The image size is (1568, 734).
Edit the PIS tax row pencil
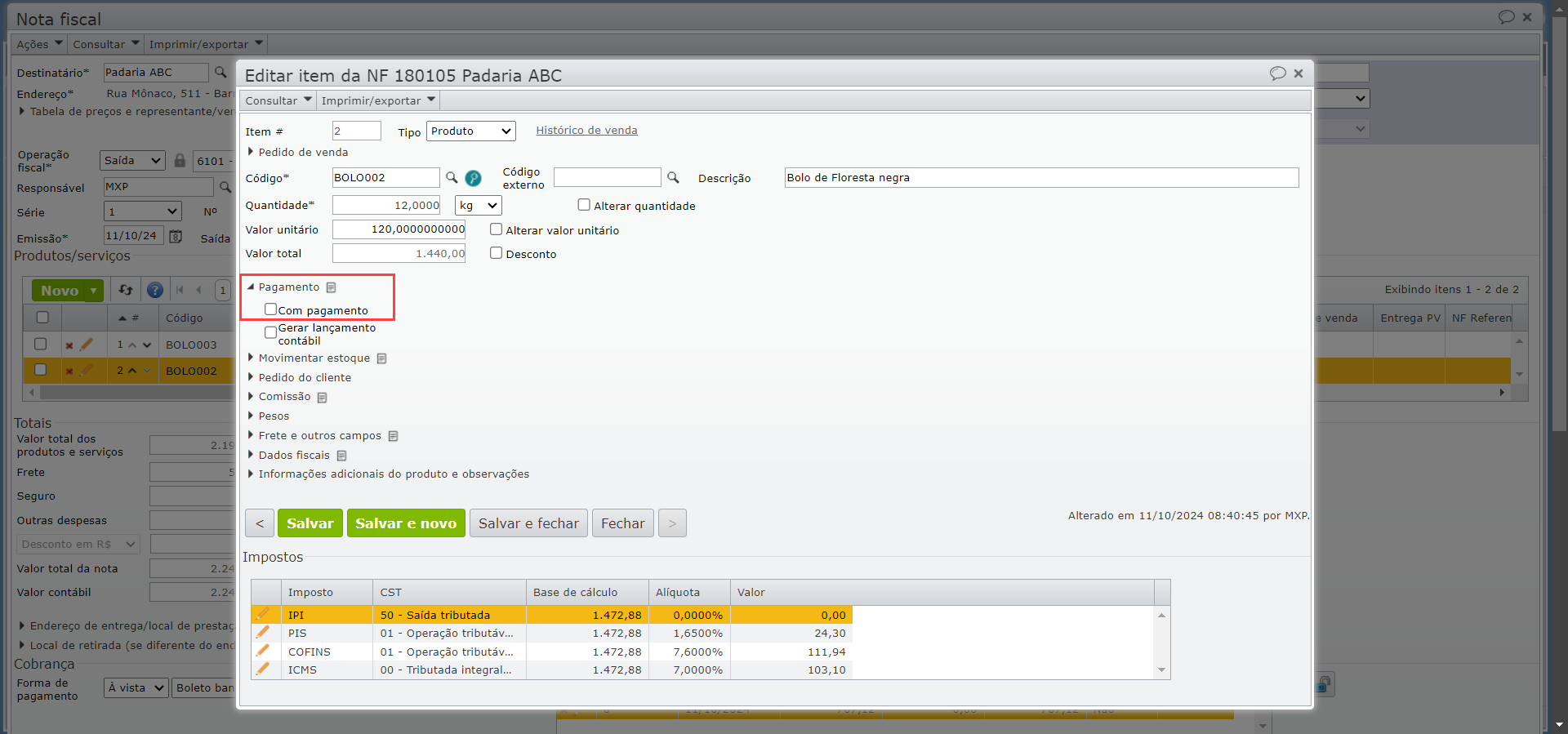263,632
